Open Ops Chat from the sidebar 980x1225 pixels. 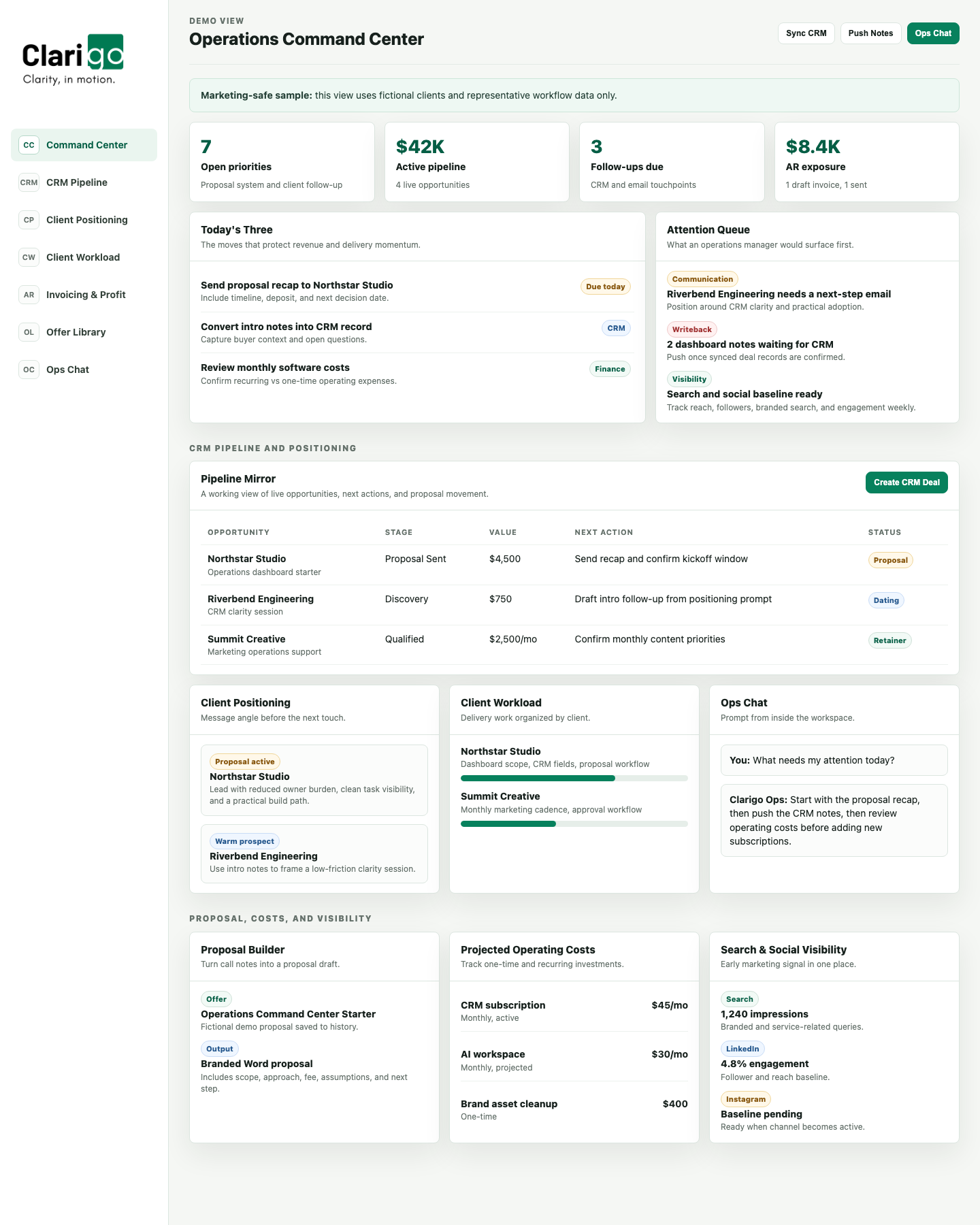pyautogui.click(x=84, y=370)
